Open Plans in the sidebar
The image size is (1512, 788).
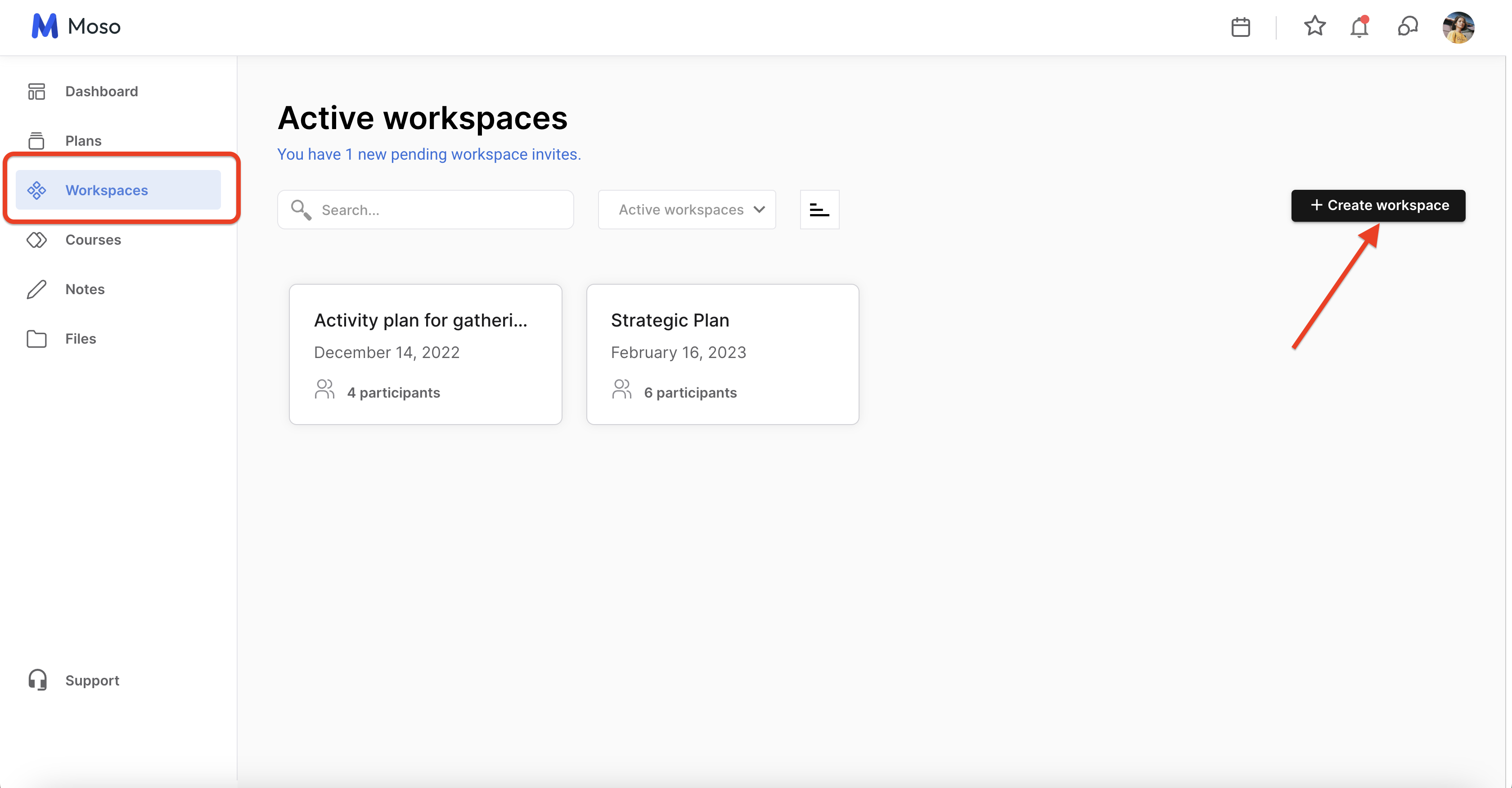pyautogui.click(x=83, y=141)
